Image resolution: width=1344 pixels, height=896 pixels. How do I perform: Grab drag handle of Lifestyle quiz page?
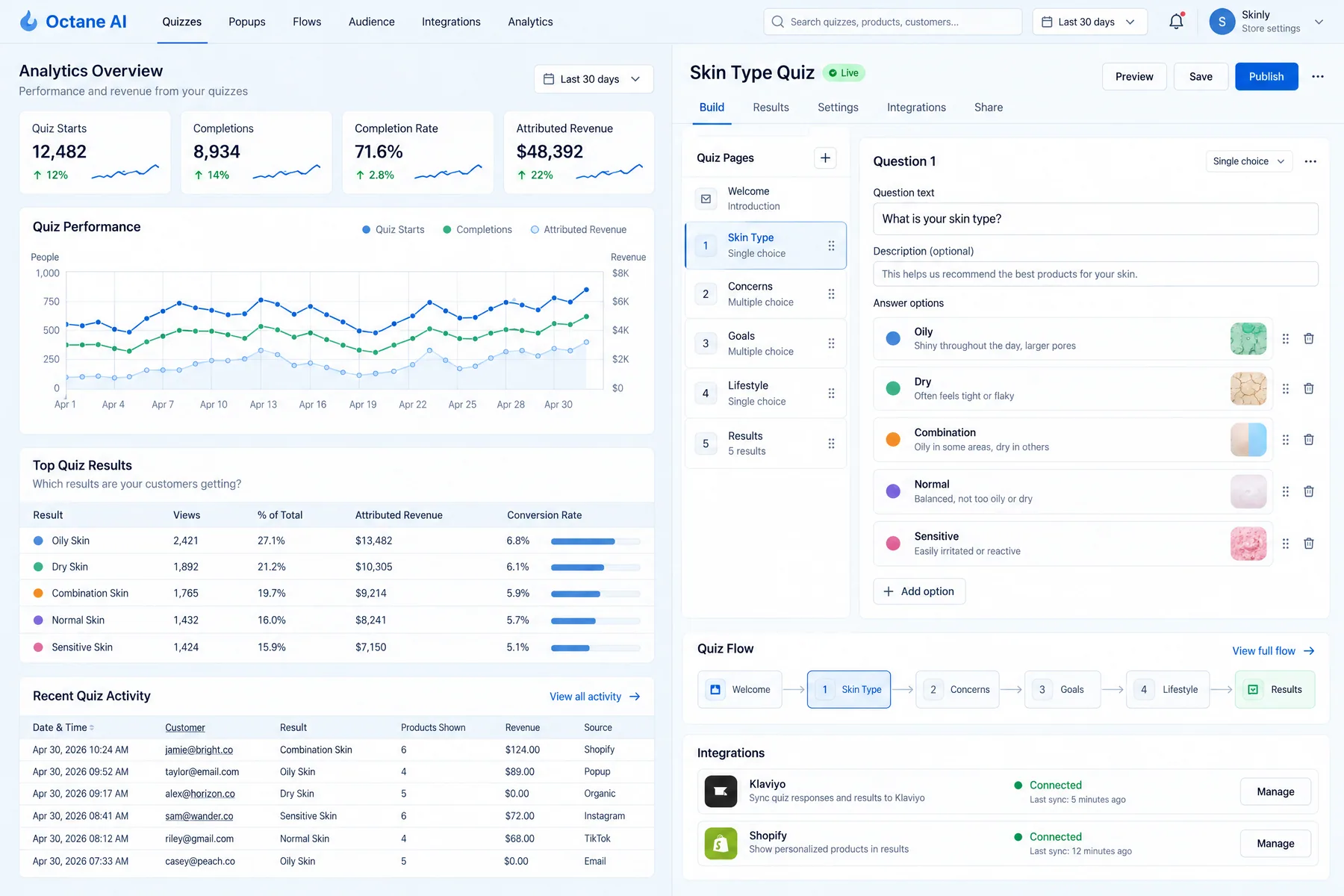point(831,393)
